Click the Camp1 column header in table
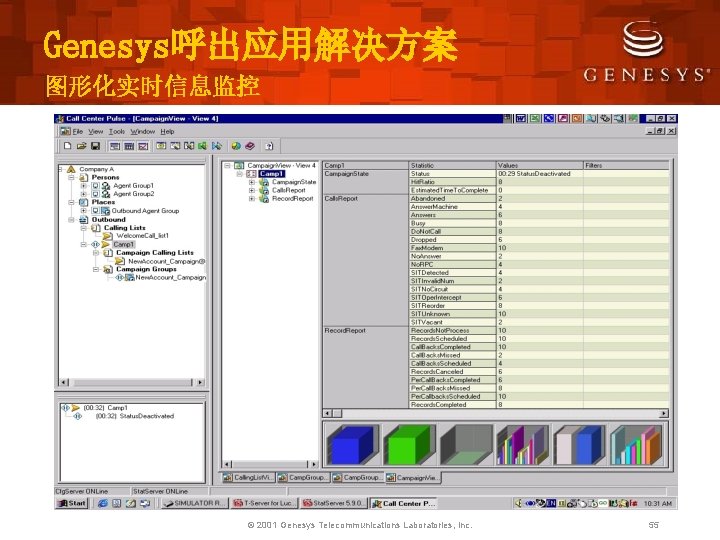Image resolution: width=720 pixels, height=540 pixels. pyautogui.click(x=366, y=165)
